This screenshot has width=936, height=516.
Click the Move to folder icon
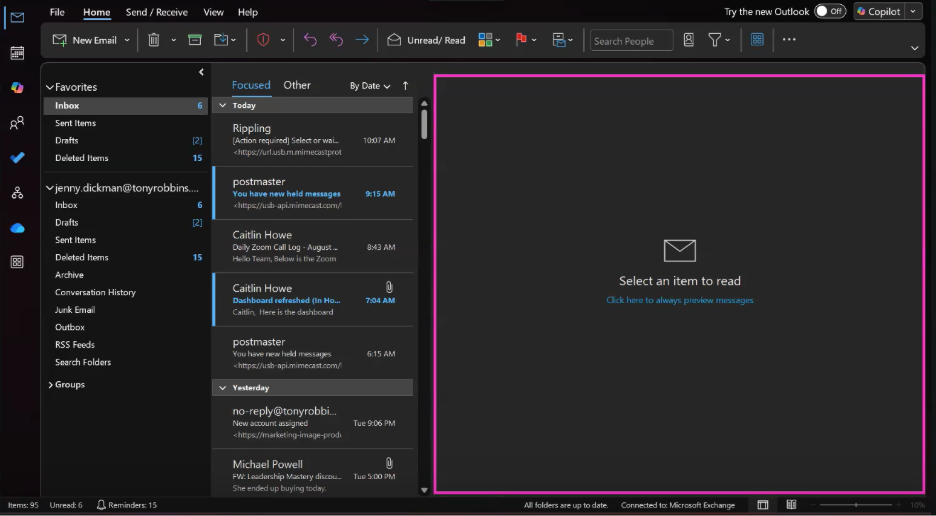click(x=221, y=40)
